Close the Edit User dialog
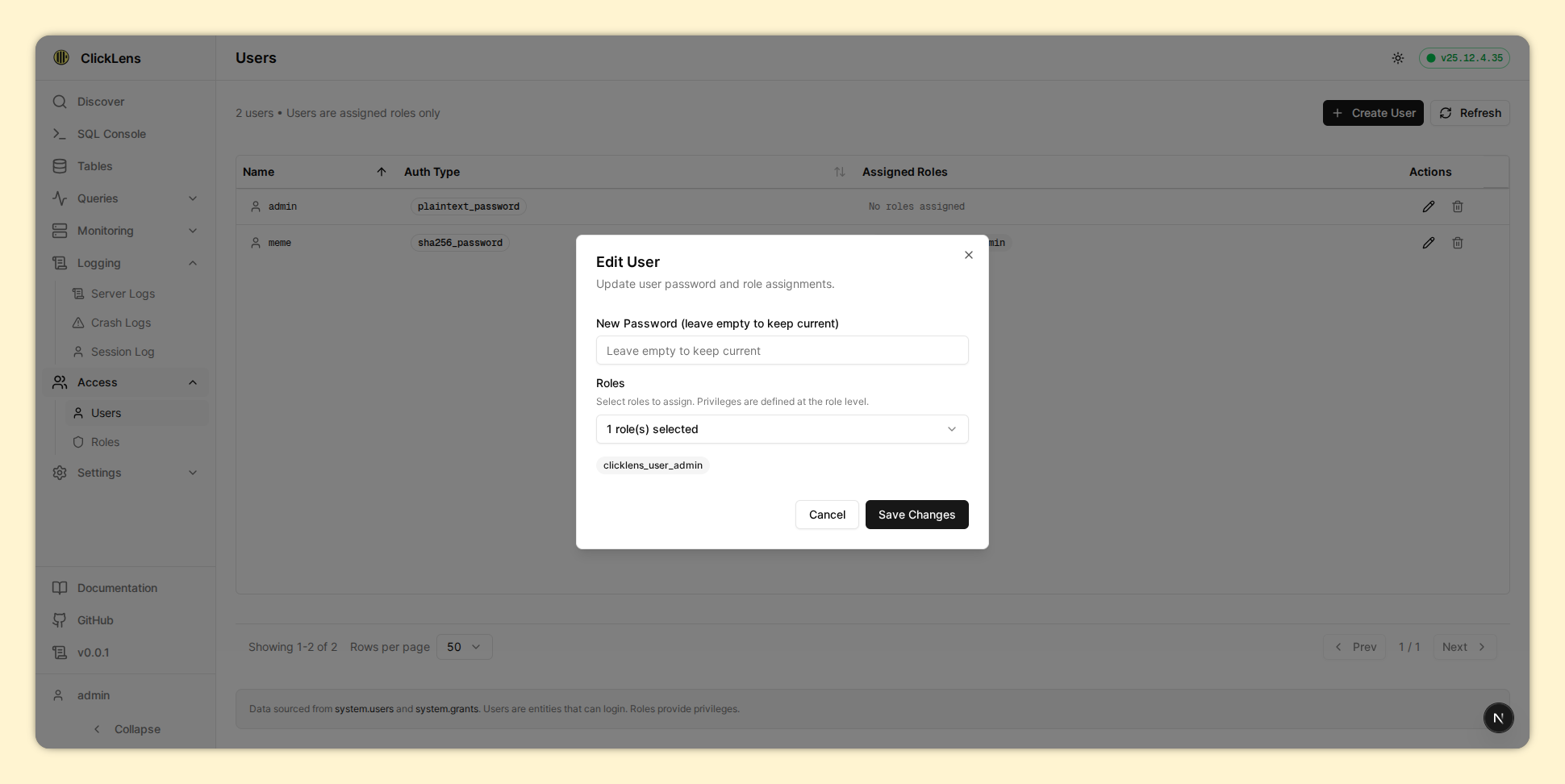 coord(968,255)
